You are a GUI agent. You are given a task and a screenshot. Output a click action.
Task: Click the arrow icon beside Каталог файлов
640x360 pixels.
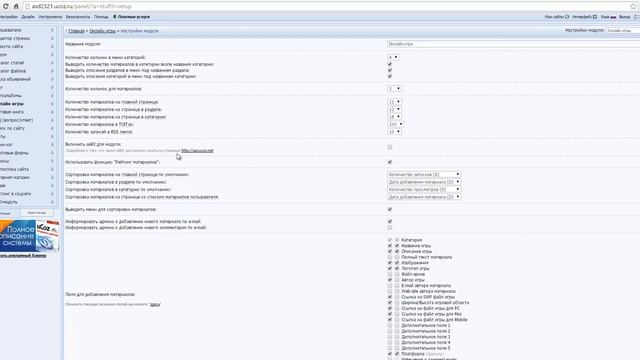pyautogui.click(x=52, y=71)
